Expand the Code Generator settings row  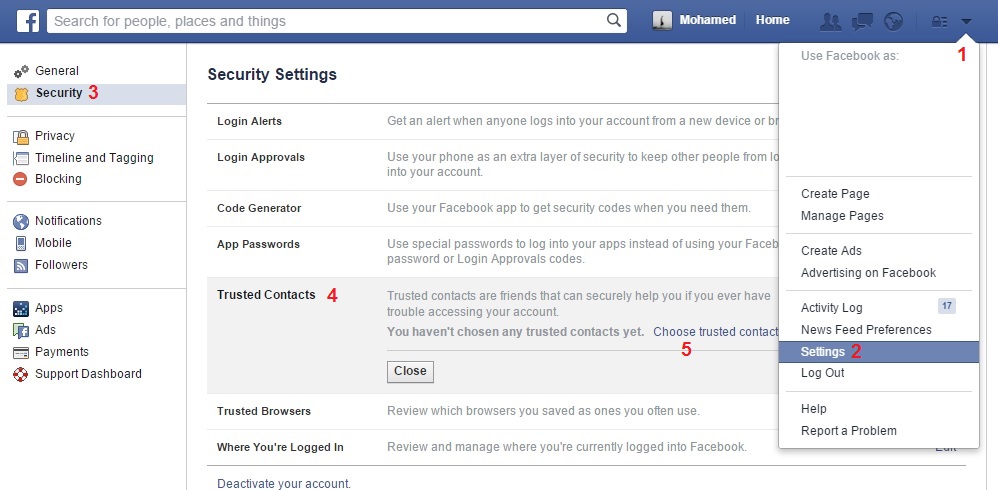tap(493, 208)
